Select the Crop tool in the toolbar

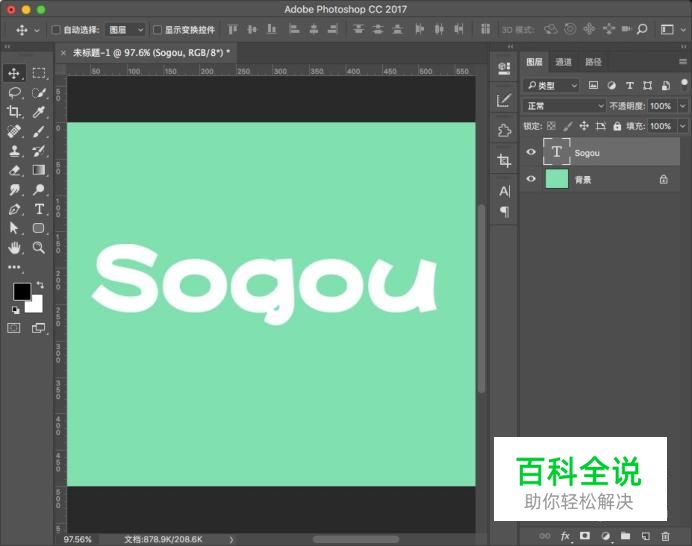point(15,111)
